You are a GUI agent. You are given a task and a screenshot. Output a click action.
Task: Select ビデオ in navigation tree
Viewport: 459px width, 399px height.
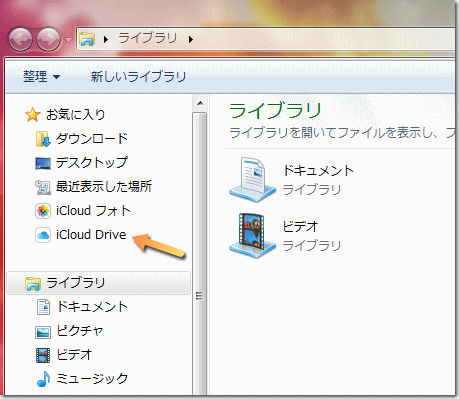(74, 355)
